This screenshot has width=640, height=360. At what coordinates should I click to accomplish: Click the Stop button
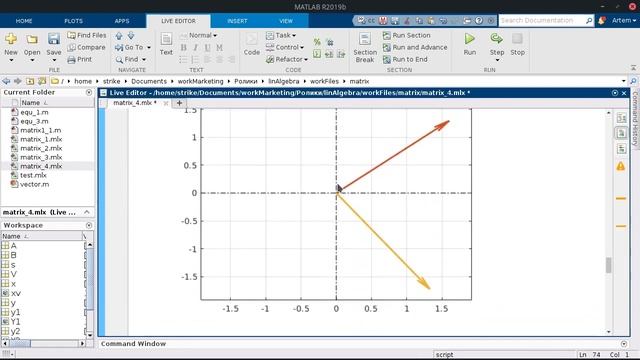tap(517, 44)
